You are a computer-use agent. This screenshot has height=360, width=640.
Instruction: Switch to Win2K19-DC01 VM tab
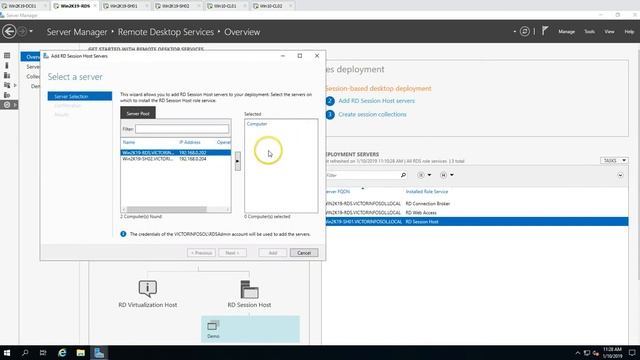click(x=22, y=6)
